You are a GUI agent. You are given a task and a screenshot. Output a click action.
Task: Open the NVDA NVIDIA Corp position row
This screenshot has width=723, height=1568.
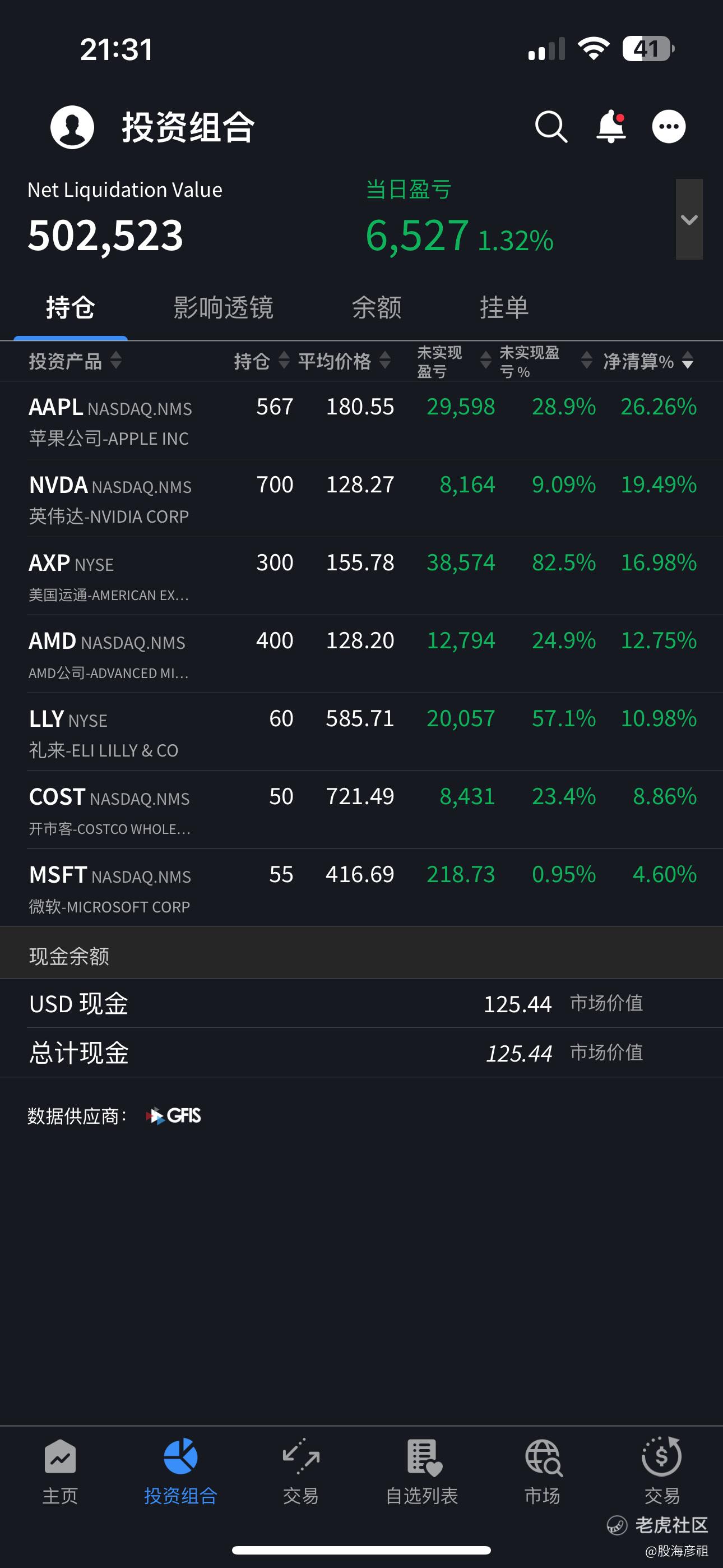point(361,499)
